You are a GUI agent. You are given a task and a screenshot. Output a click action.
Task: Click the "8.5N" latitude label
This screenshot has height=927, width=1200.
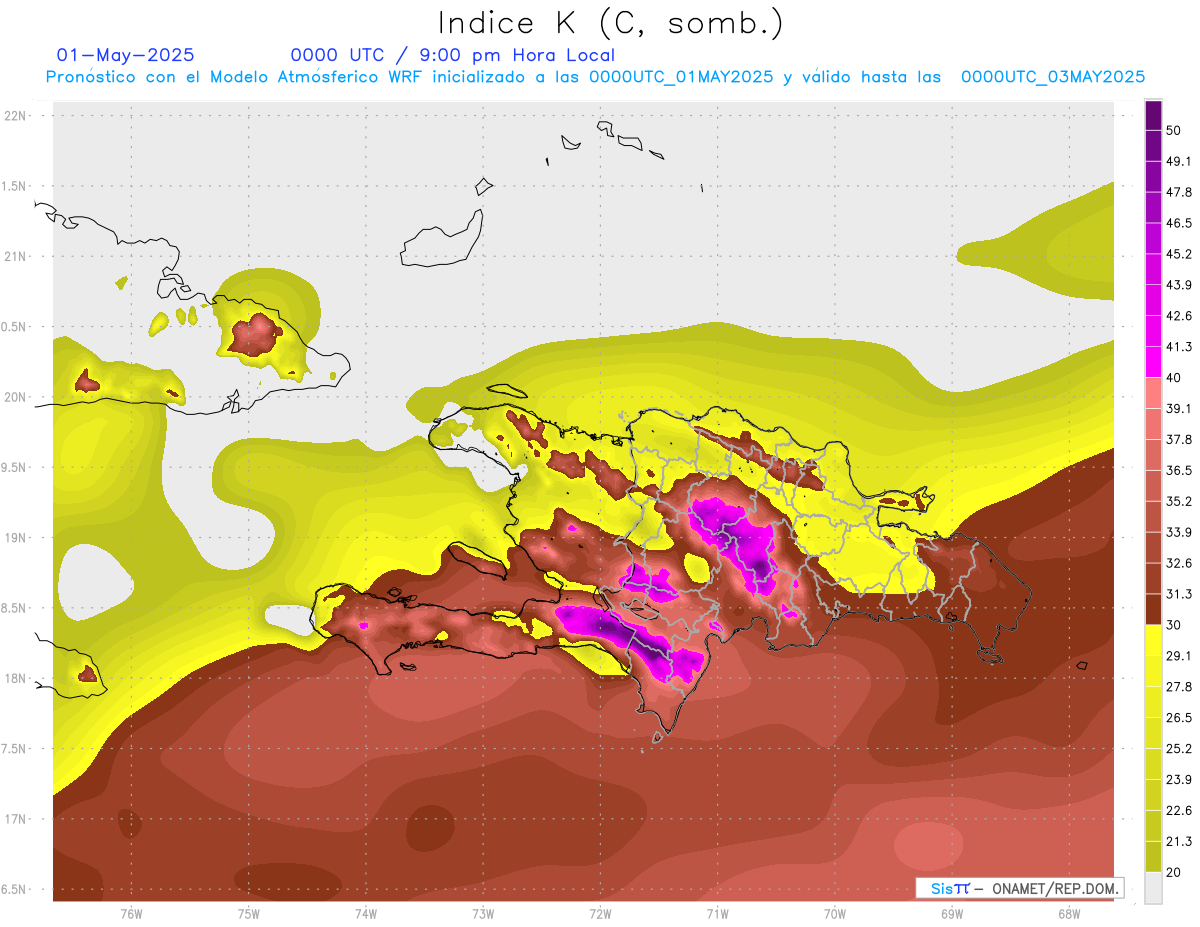[15, 608]
